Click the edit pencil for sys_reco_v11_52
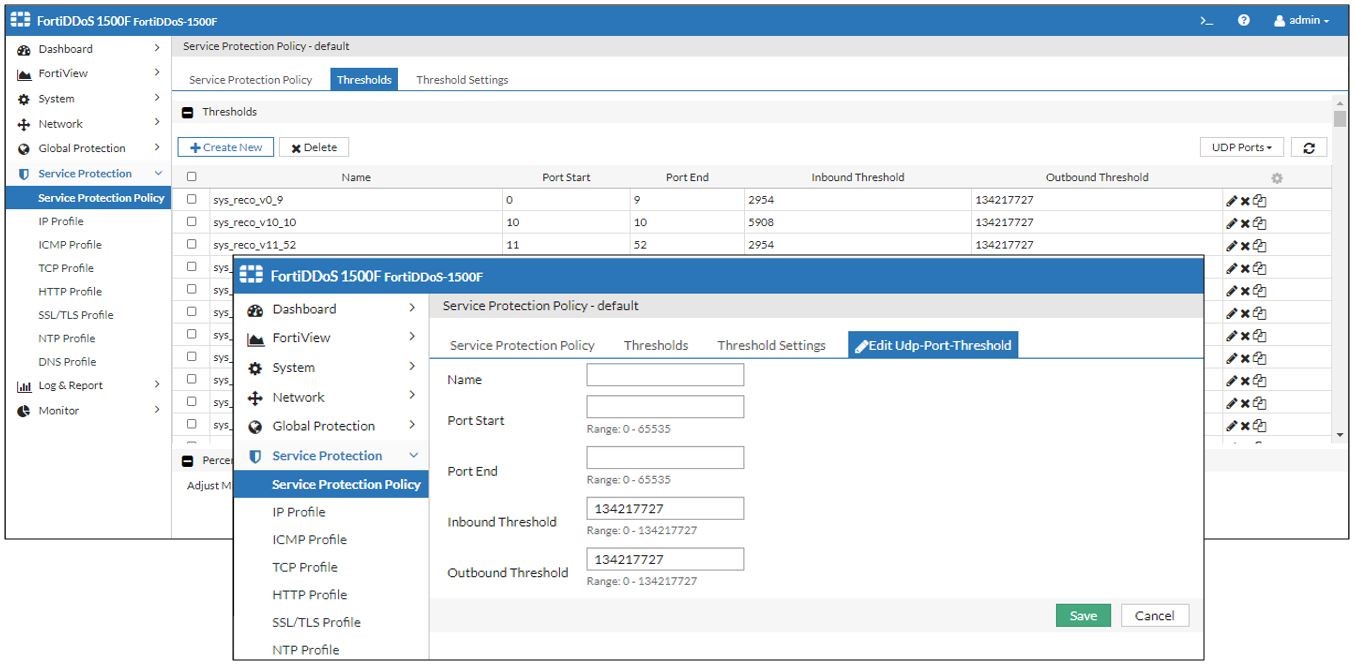This screenshot has height=665, width=1355. tap(1231, 245)
